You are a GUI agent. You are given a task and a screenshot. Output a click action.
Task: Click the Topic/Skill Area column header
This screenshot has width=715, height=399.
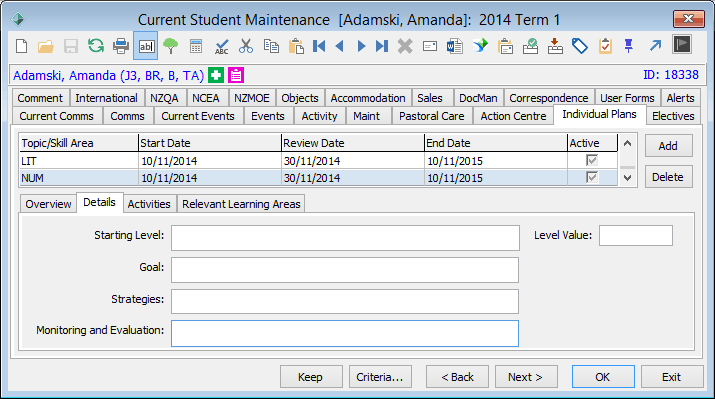(x=79, y=143)
